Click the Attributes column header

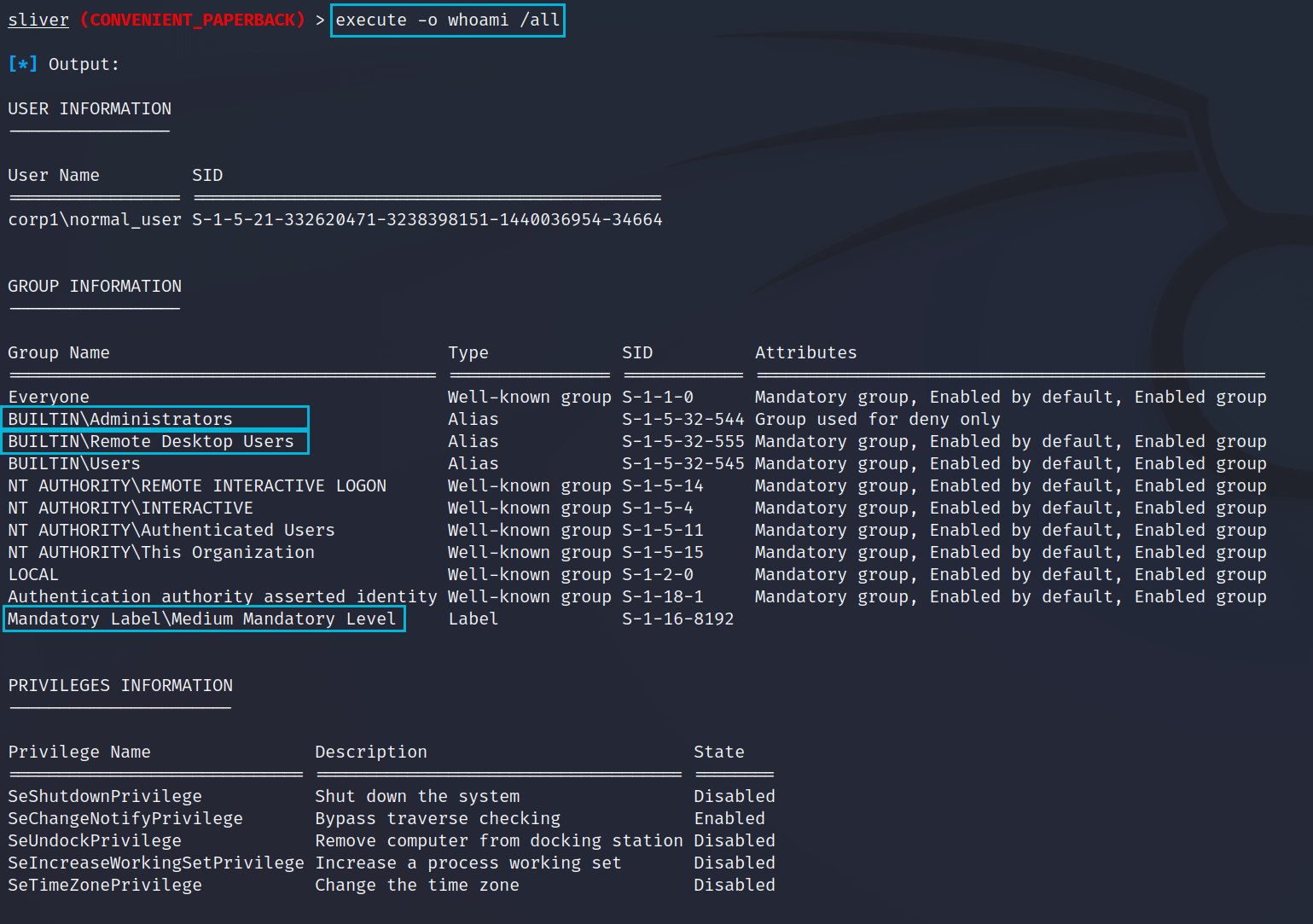coord(805,352)
